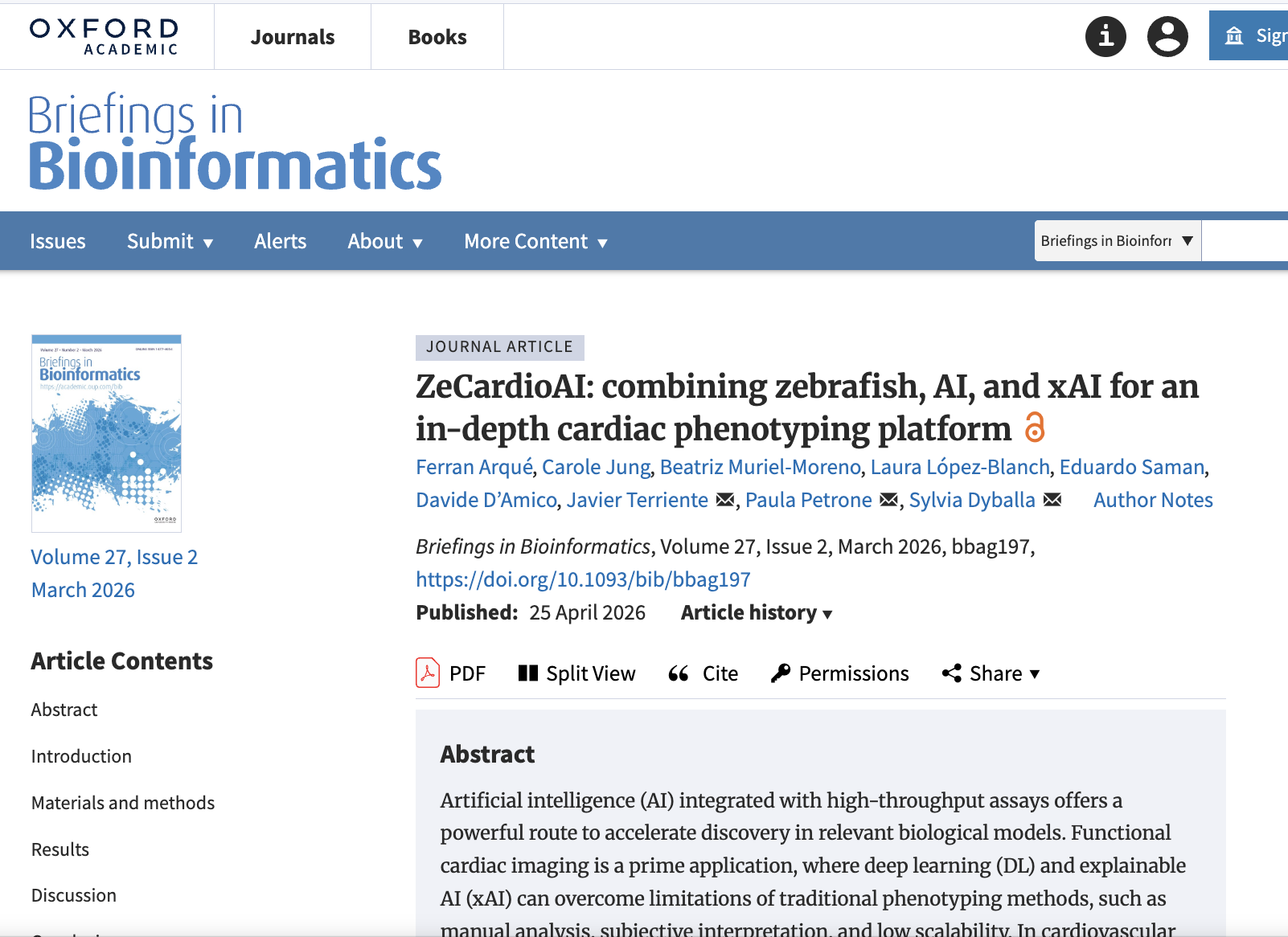Image resolution: width=1288 pixels, height=937 pixels.
Task: Jump to Discussion section
Action: point(74,895)
